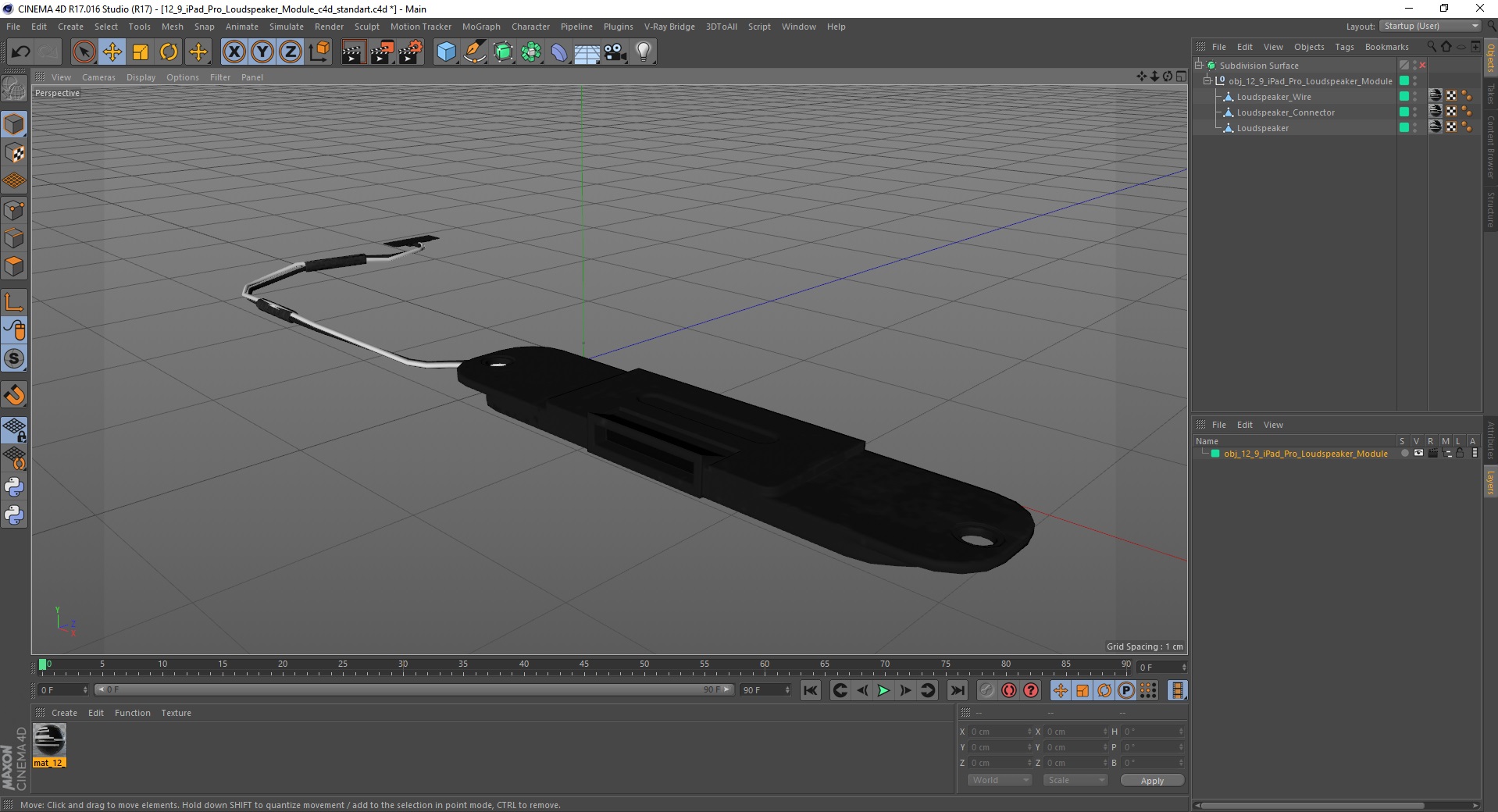
Task: Click timeline frame 45 marker
Action: click(x=583, y=666)
